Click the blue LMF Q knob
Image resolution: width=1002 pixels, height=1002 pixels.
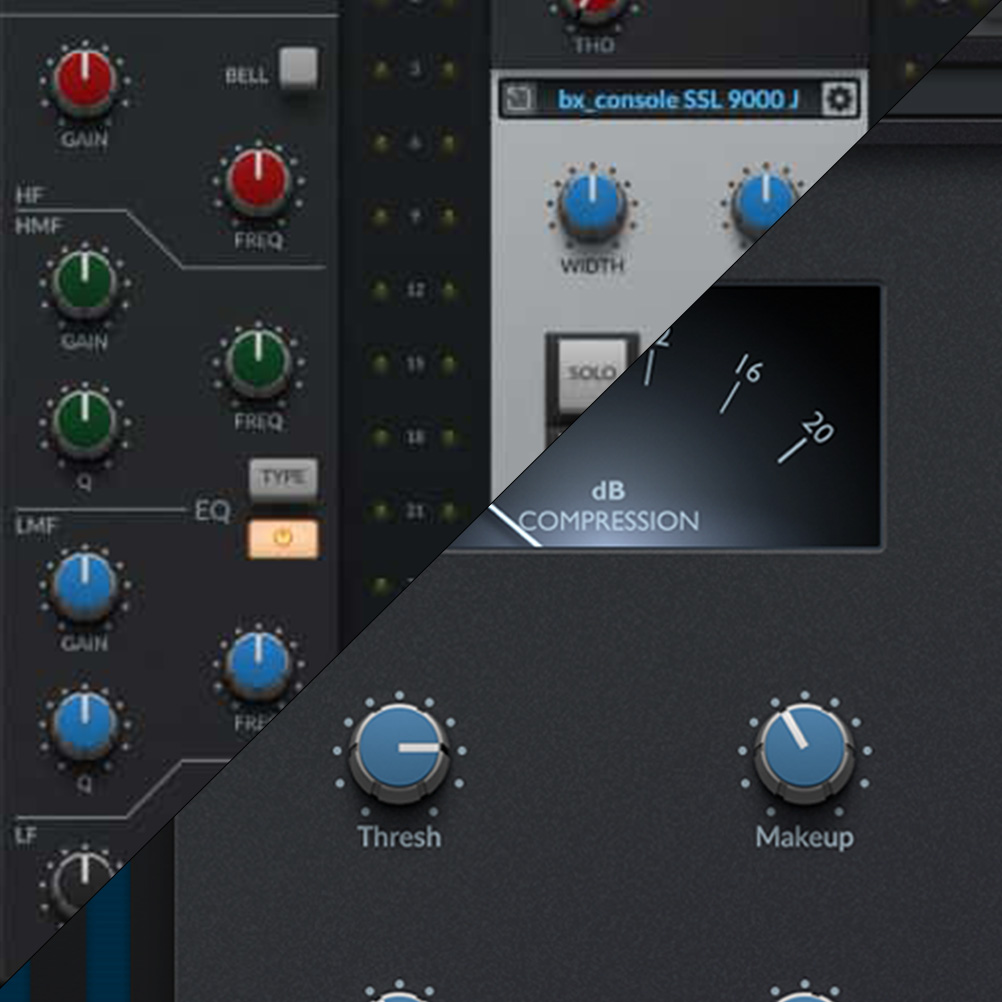85,725
